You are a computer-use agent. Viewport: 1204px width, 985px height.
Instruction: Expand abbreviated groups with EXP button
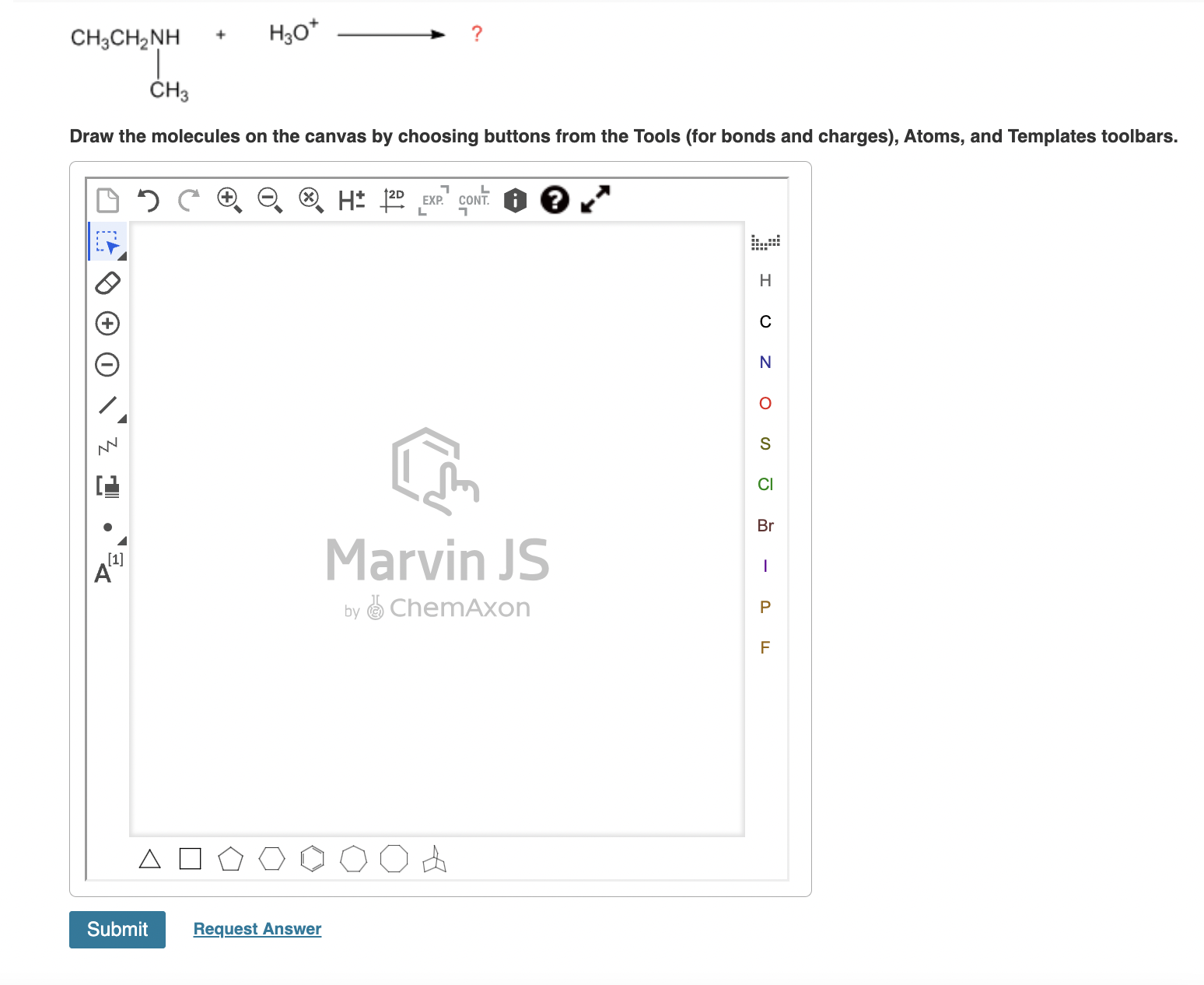click(x=434, y=200)
